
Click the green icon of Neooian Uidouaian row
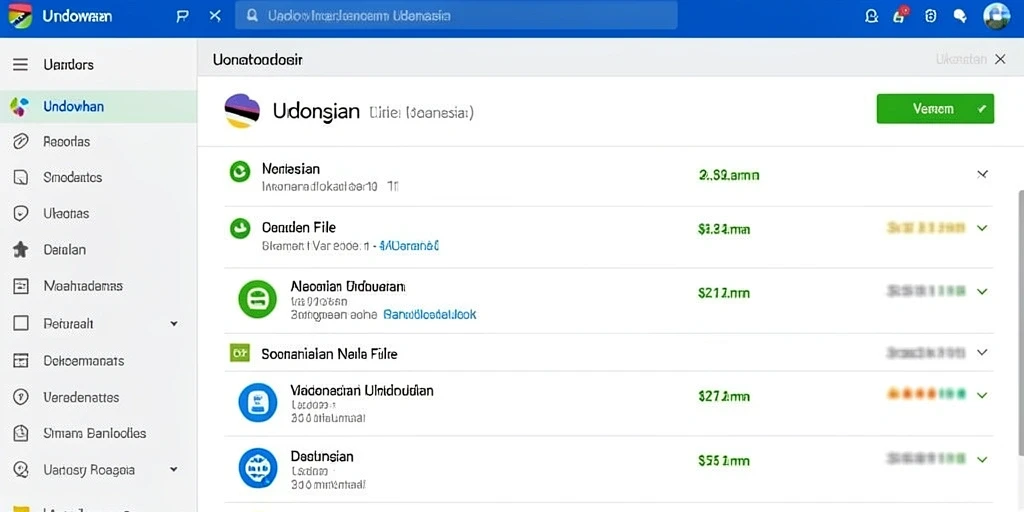(257, 298)
